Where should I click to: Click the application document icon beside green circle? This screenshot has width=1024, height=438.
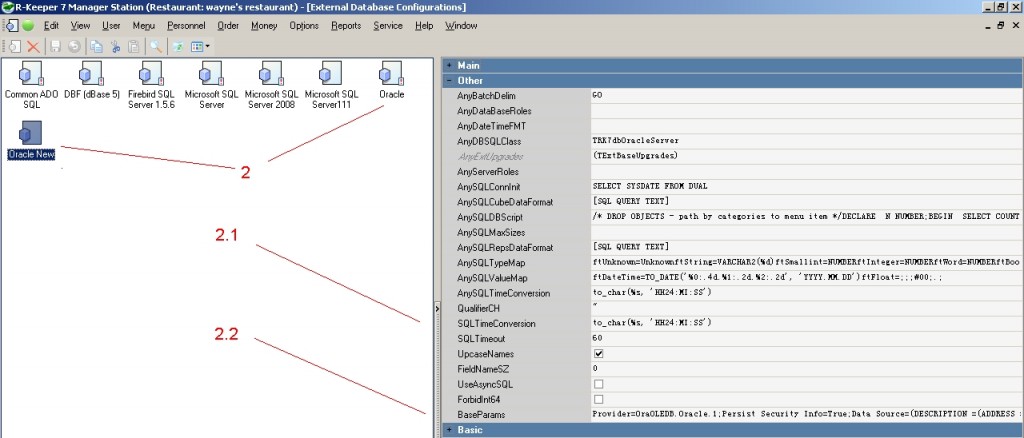coord(12,25)
